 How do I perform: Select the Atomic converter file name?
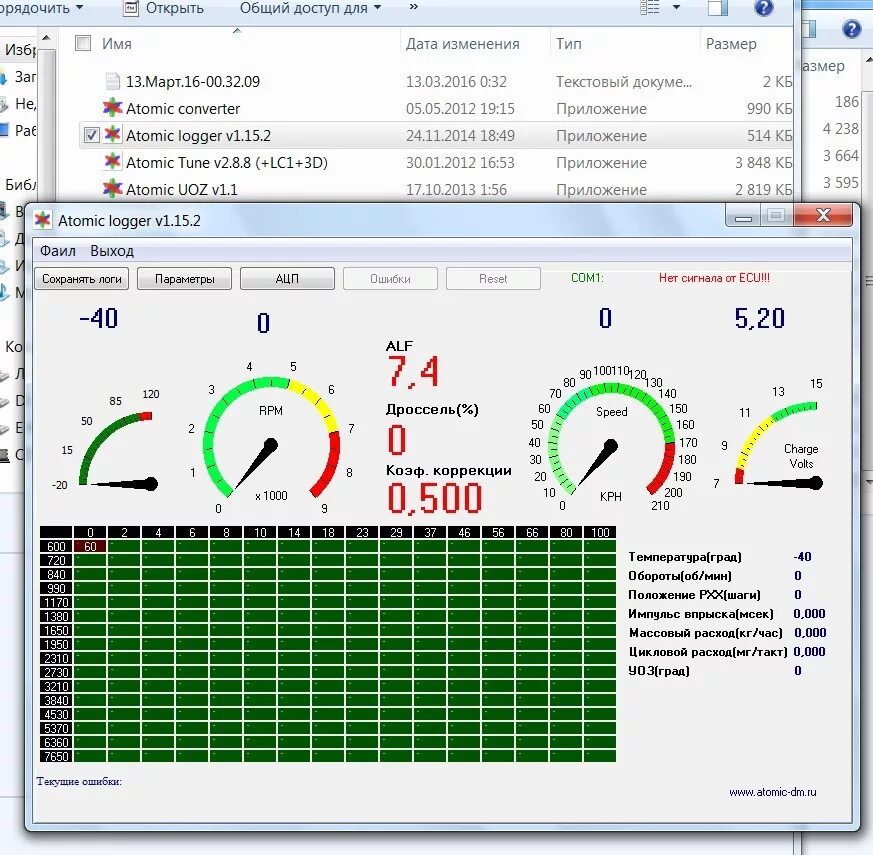pos(183,109)
